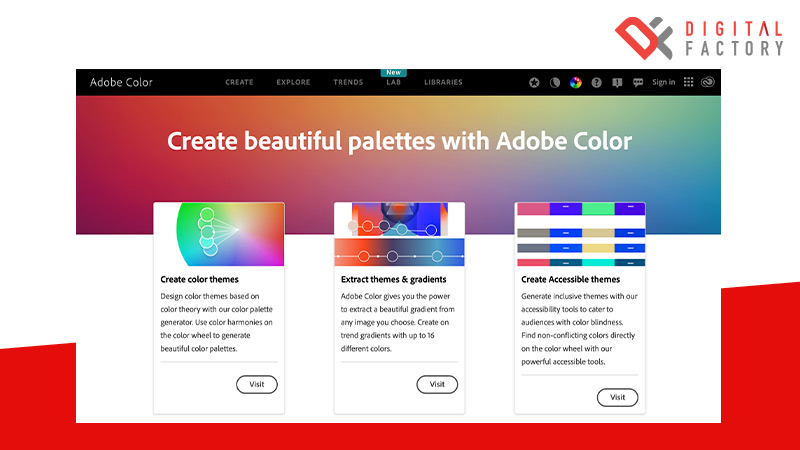The height and width of the screenshot is (450, 800).
Task: Open the color wheel icon in header
Action: (x=576, y=82)
